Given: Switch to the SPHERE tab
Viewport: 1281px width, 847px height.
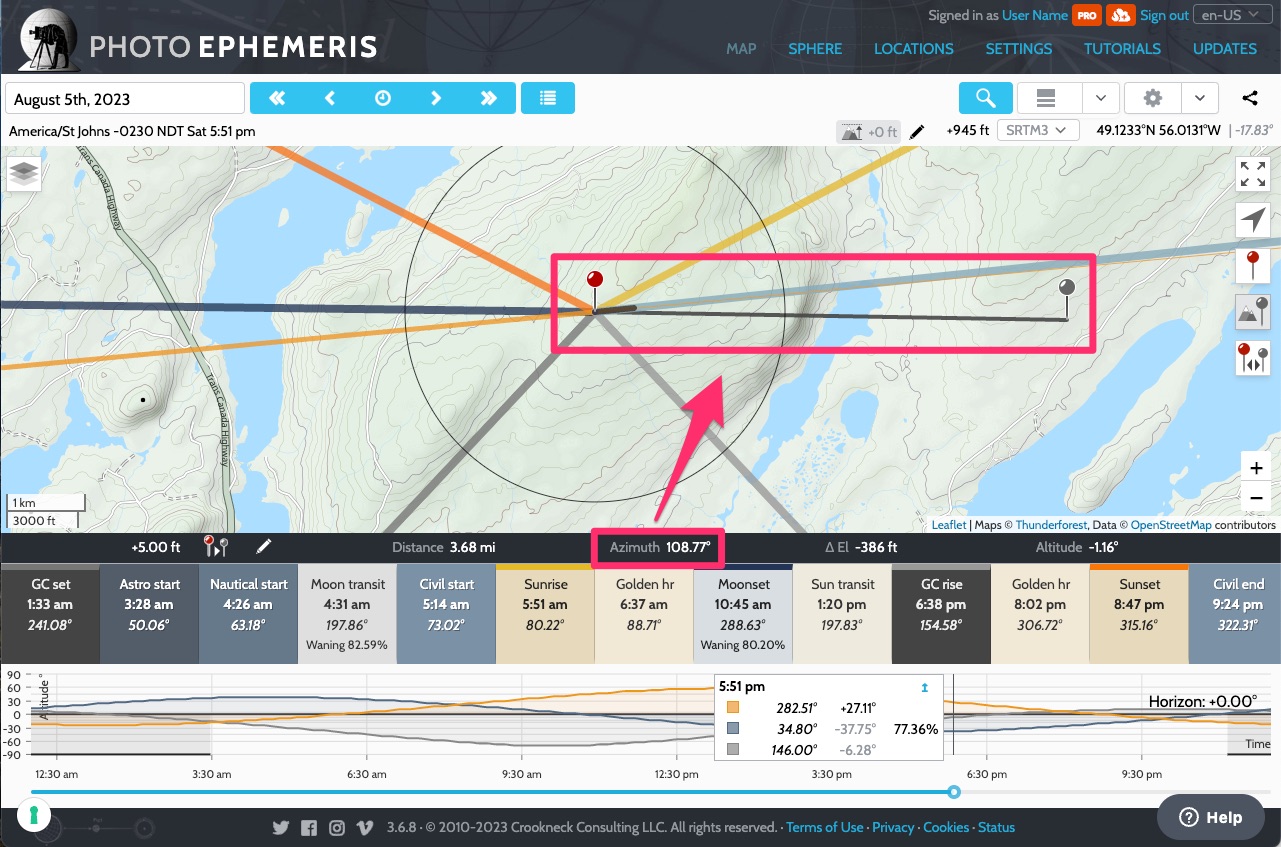Looking at the screenshot, I should (815, 48).
